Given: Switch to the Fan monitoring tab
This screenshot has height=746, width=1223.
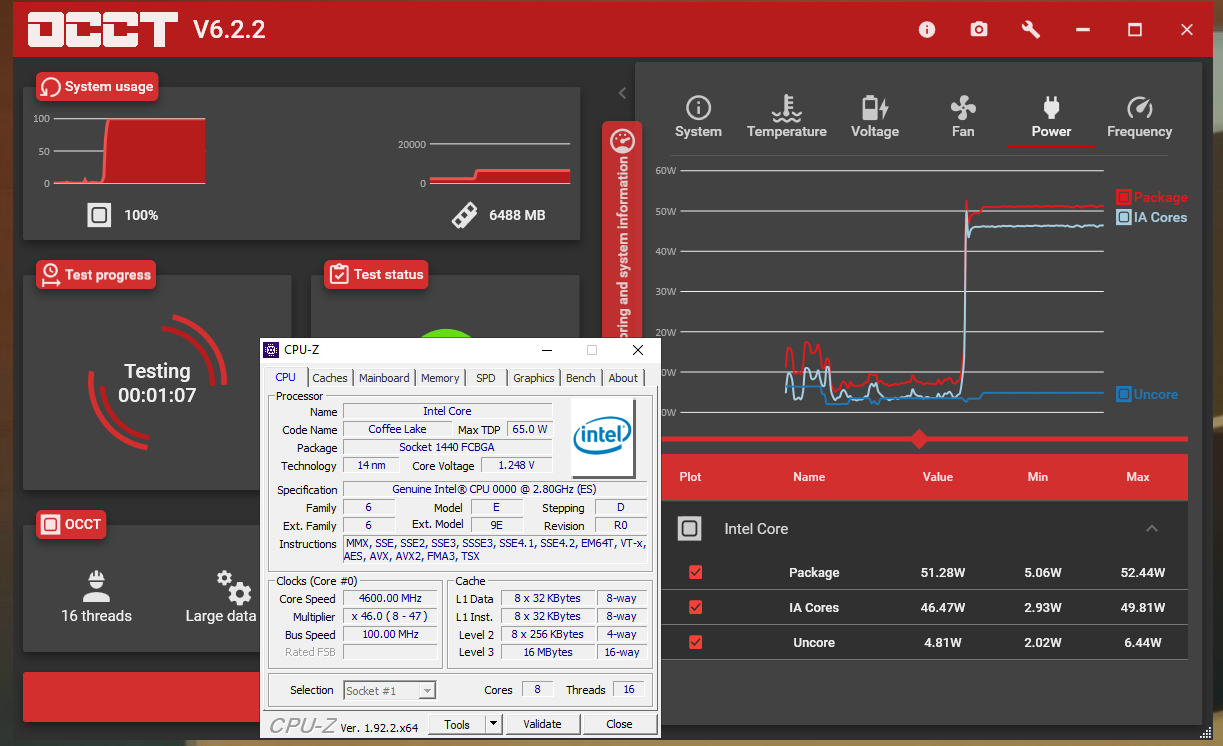Looking at the screenshot, I should [x=963, y=118].
